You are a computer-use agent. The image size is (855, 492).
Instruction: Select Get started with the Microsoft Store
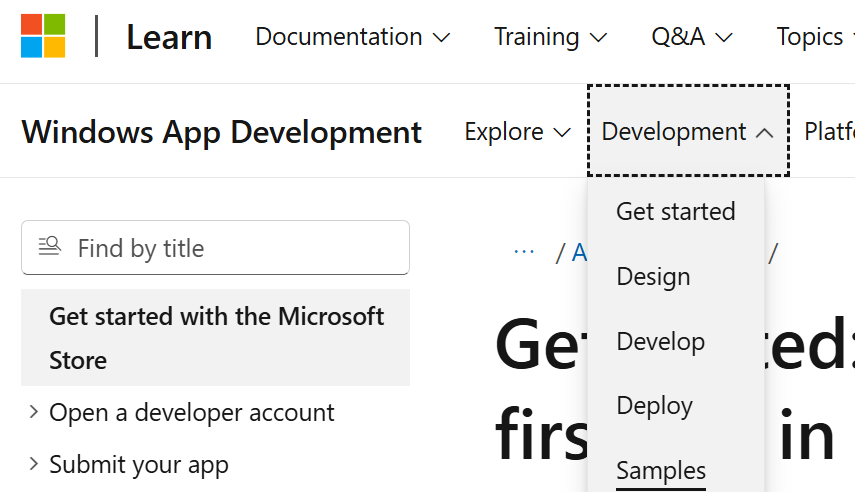click(215, 338)
